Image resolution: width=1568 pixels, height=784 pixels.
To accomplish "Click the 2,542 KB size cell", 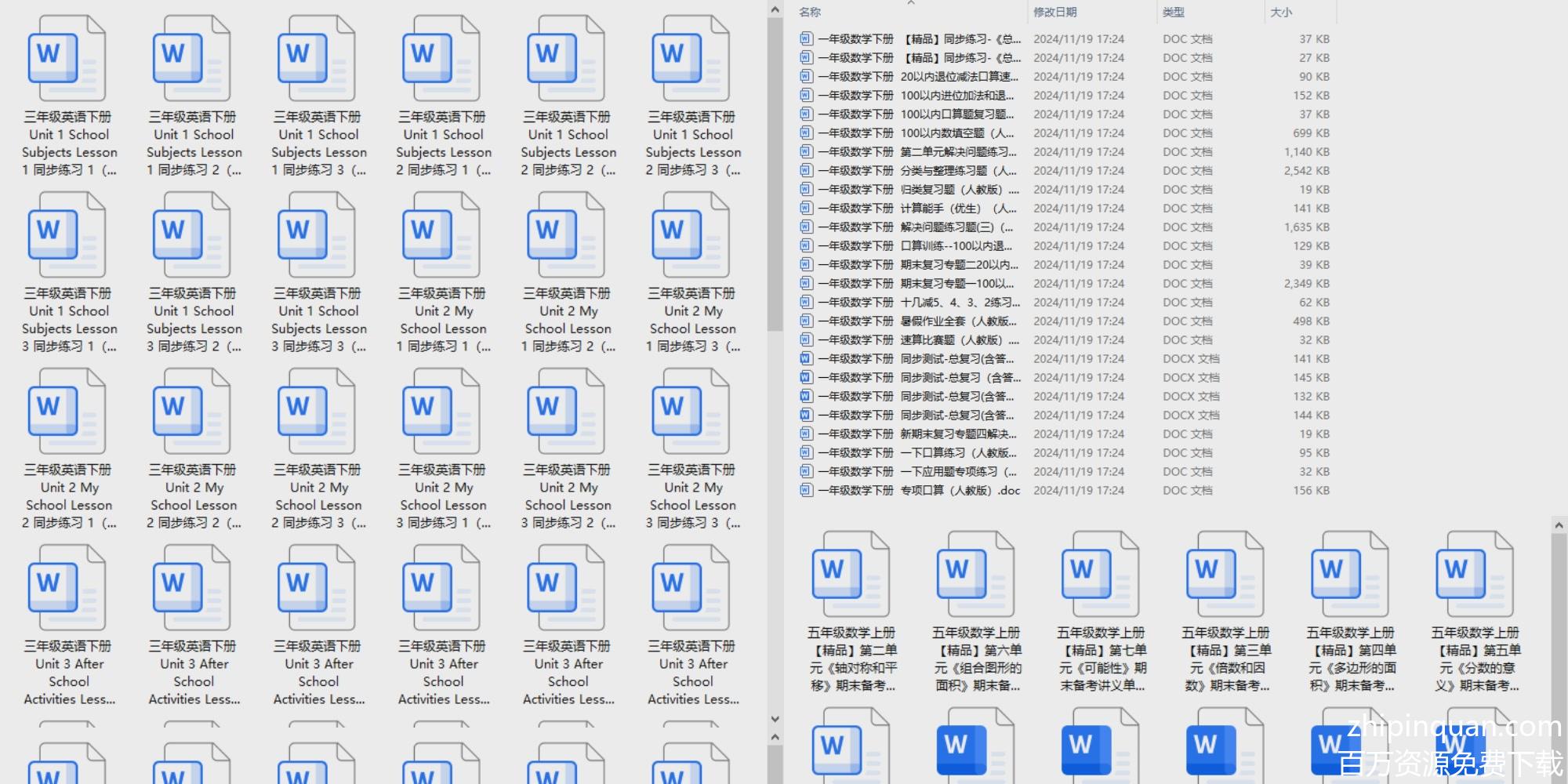I will [x=1307, y=171].
